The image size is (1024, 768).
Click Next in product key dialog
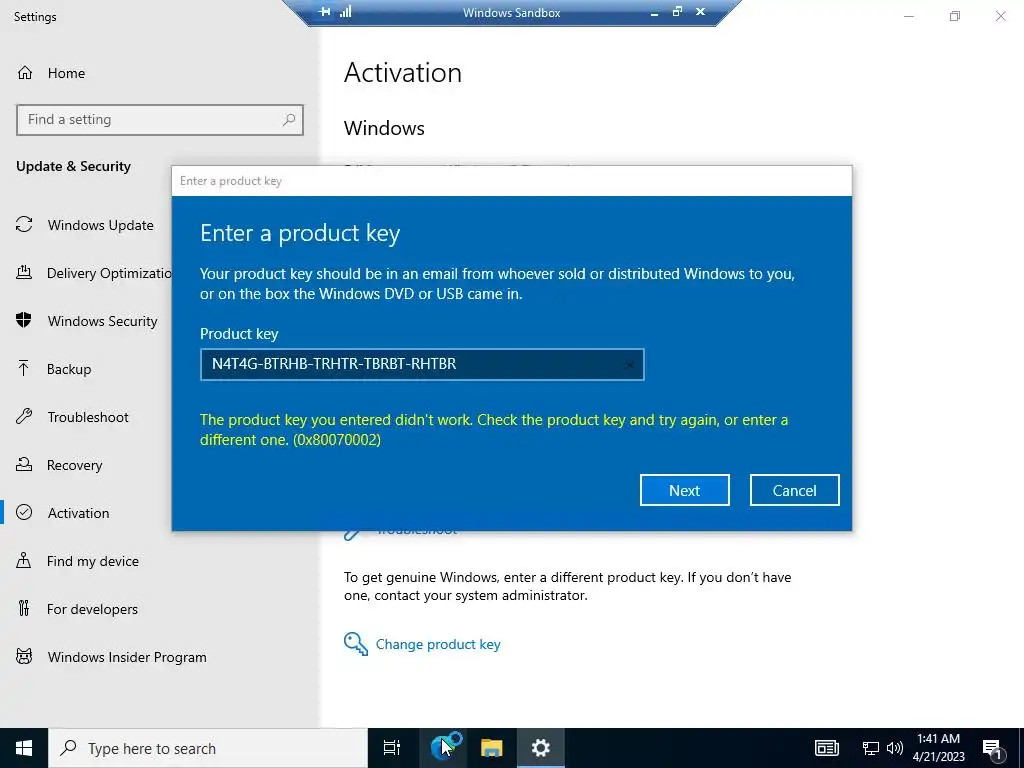coord(684,490)
